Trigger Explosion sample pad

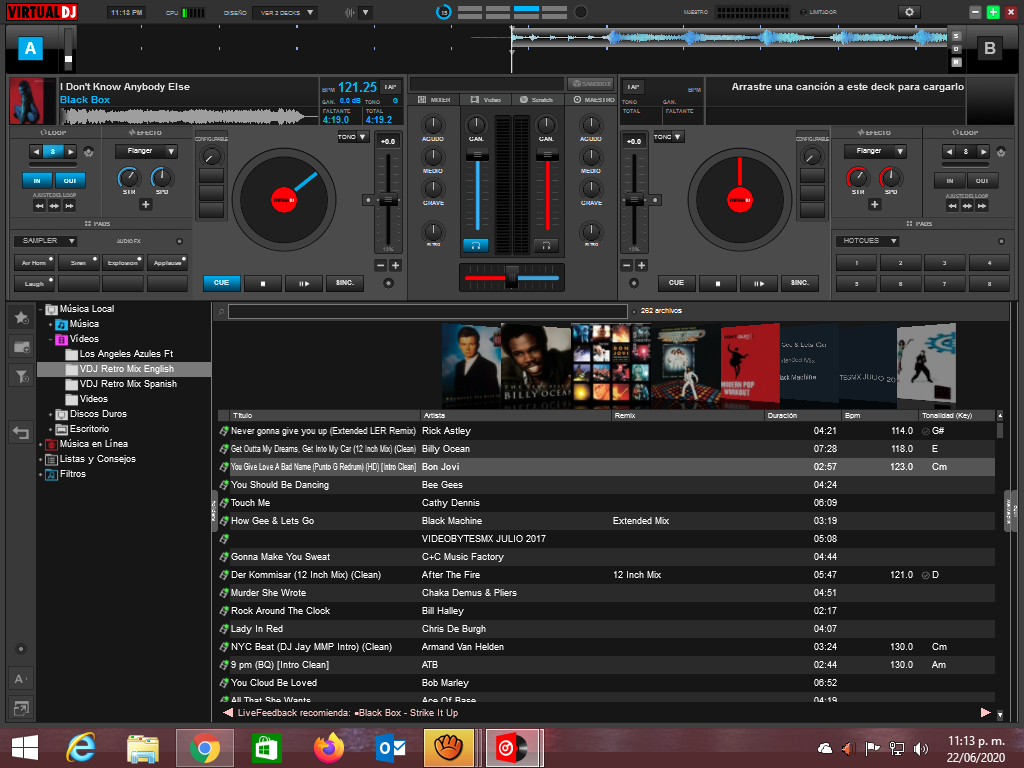coord(123,263)
